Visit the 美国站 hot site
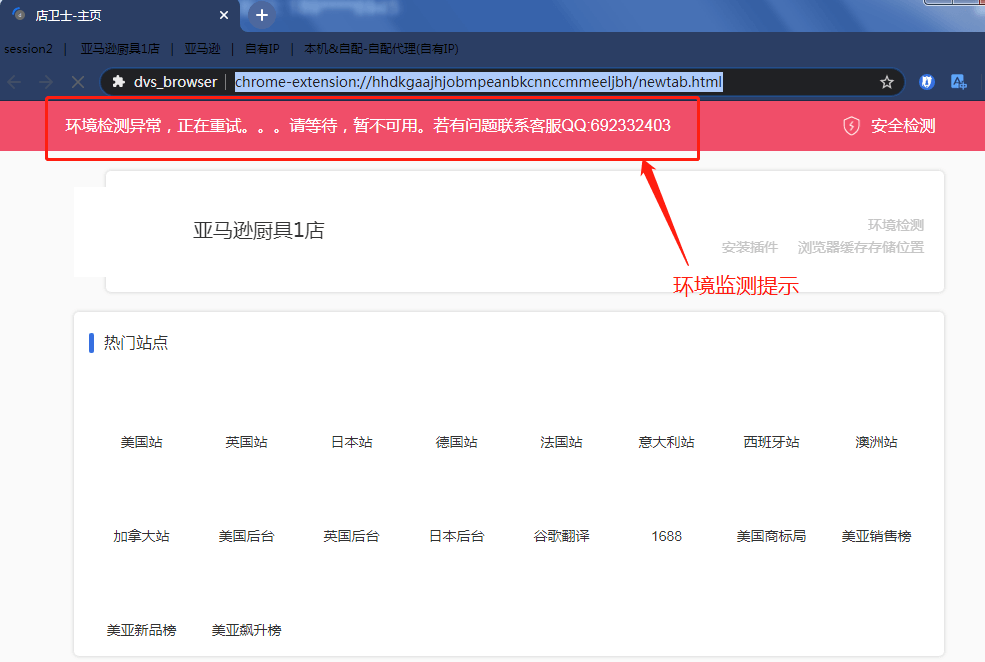Image resolution: width=985 pixels, height=662 pixels. [141, 441]
